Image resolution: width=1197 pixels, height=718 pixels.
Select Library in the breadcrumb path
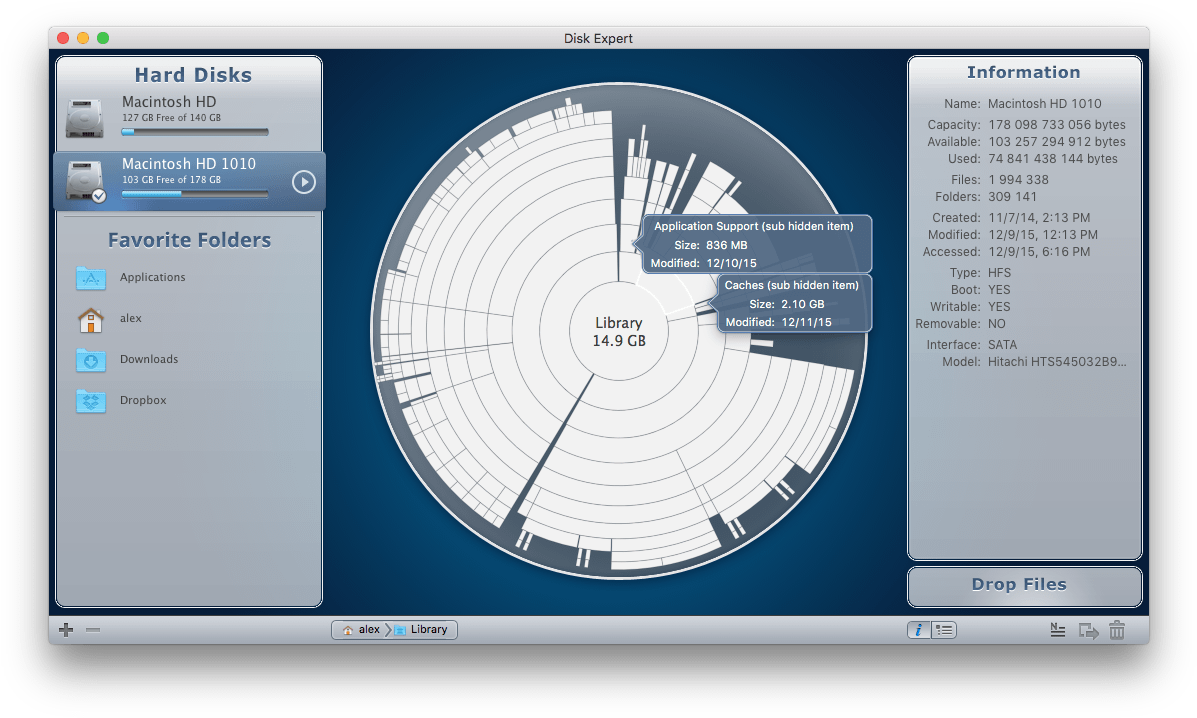click(x=421, y=629)
